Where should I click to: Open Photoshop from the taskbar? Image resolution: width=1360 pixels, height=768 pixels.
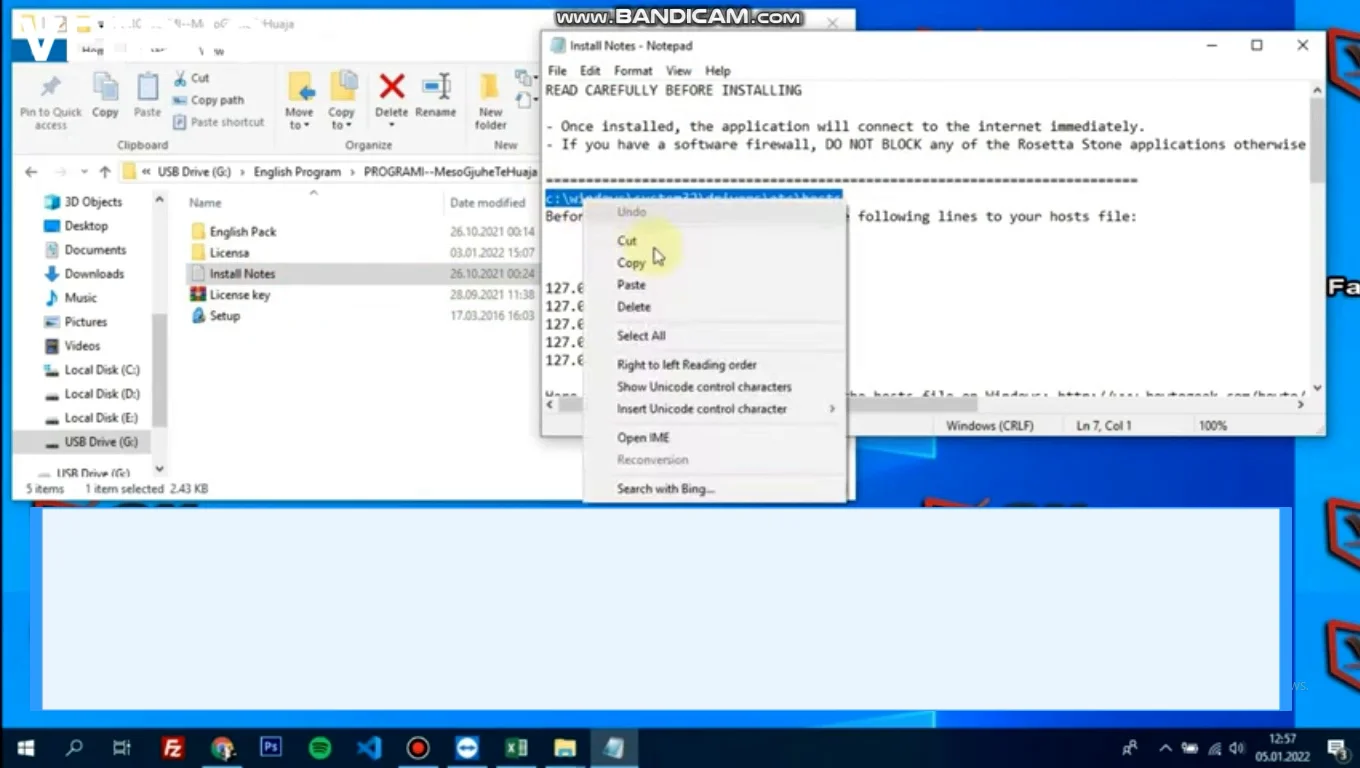click(x=271, y=748)
